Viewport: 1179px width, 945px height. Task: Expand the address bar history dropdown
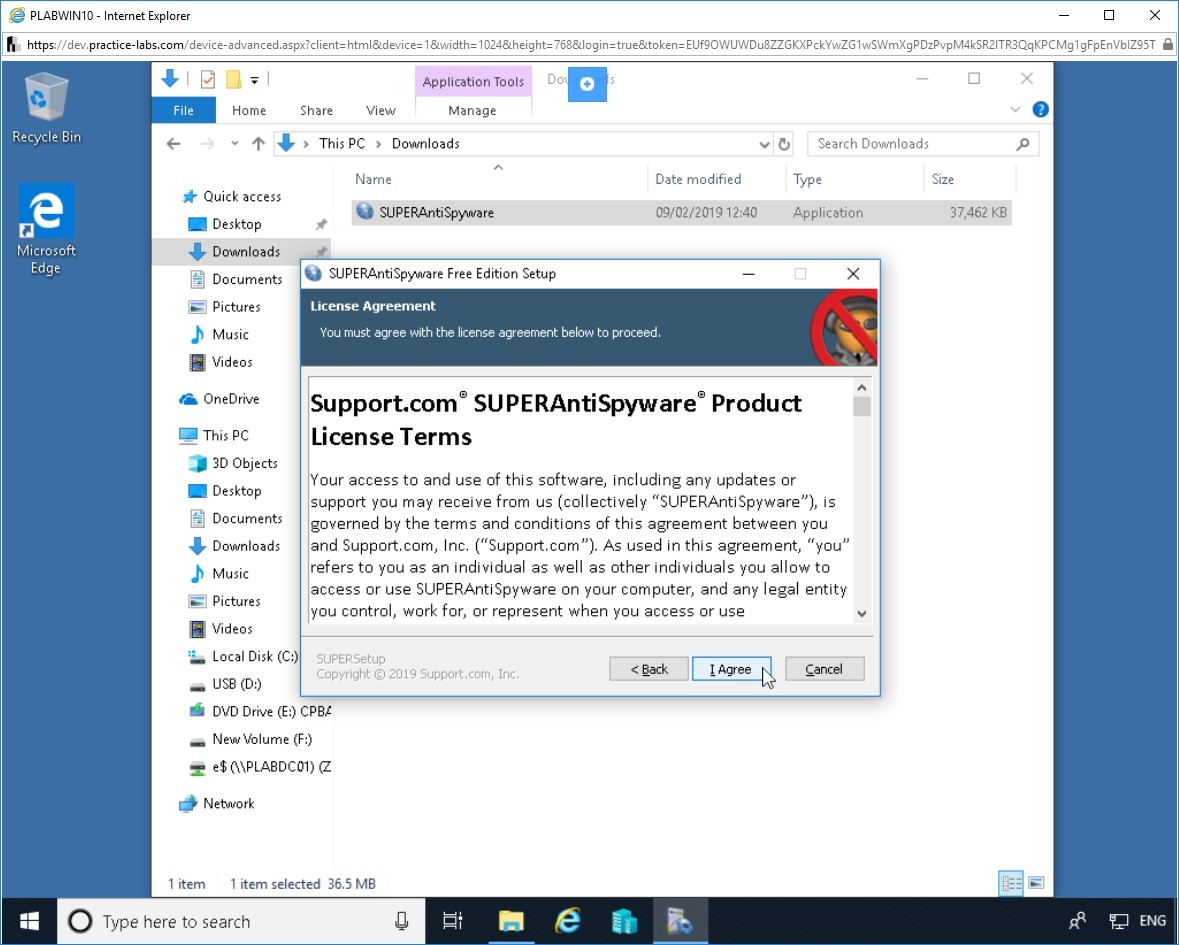point(764,144)
